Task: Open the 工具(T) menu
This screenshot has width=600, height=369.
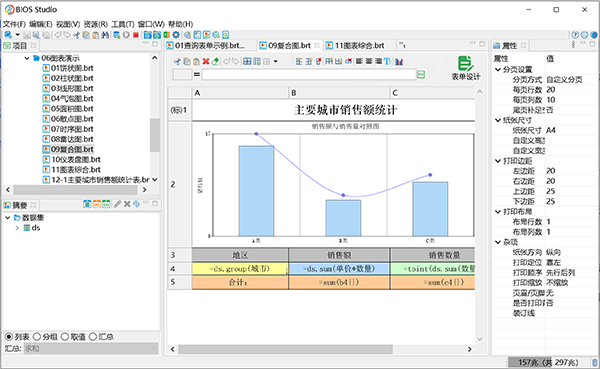Action: 123,24
